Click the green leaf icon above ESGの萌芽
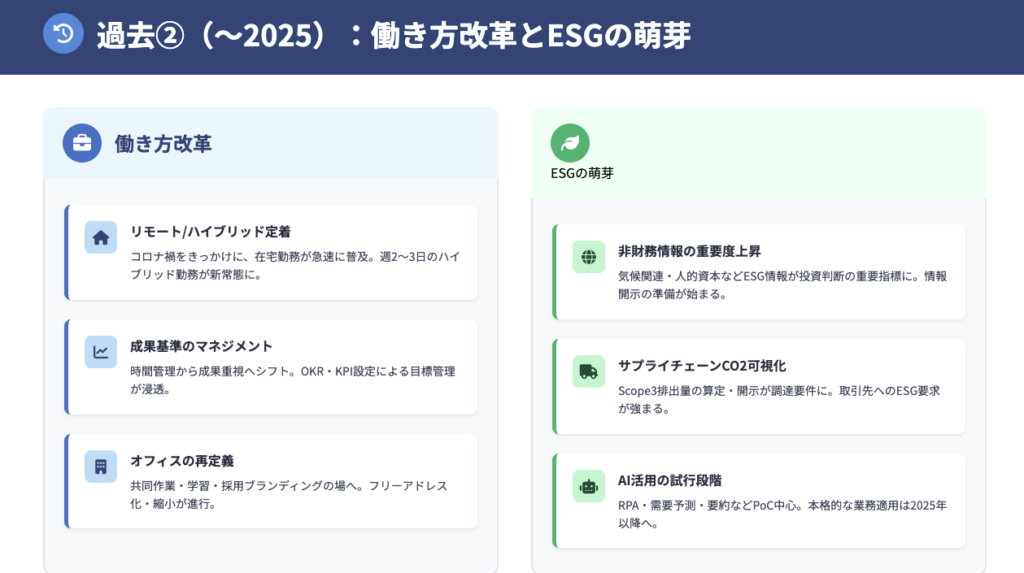The image size is (1024, 573). 570,143
